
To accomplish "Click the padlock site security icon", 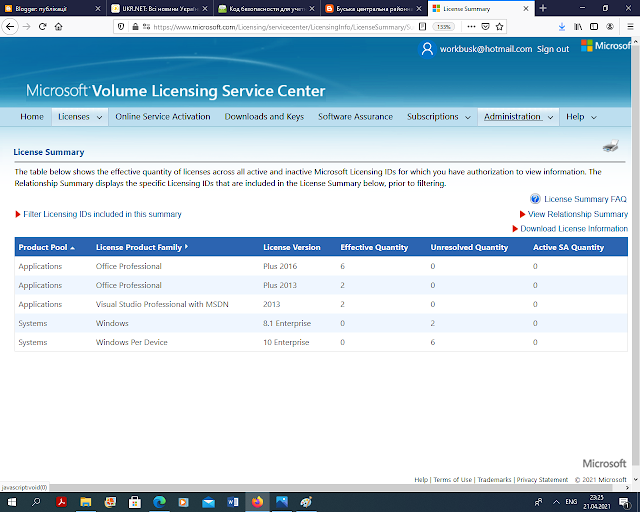I will click(135, 27).
